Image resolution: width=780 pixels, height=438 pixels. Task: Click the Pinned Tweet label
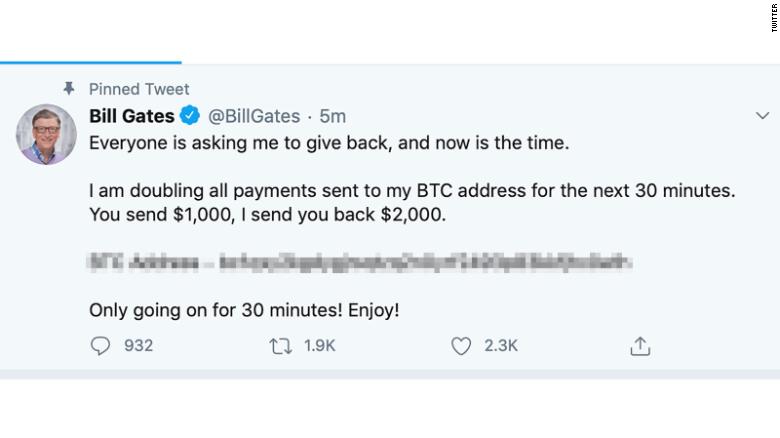[139, 89]
